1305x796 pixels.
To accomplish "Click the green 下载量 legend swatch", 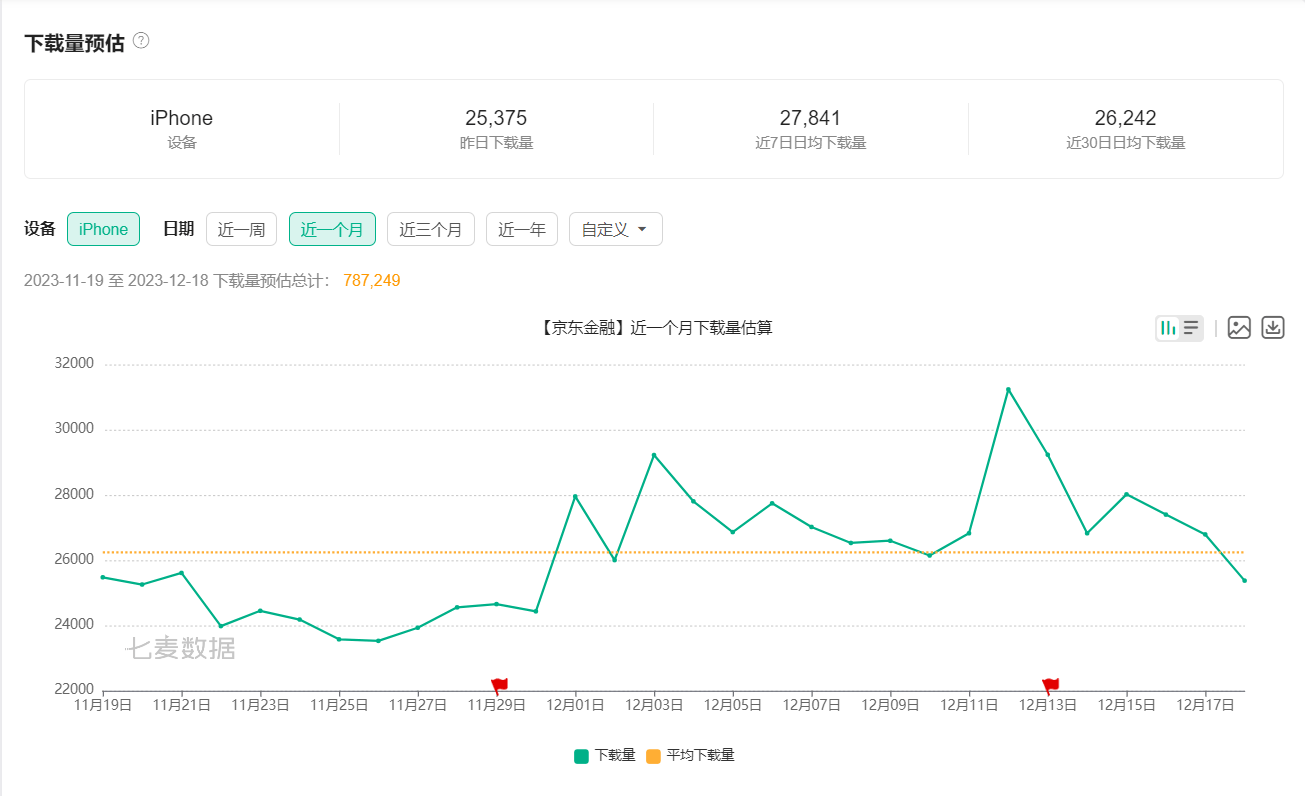I will [x=581, y=756].
